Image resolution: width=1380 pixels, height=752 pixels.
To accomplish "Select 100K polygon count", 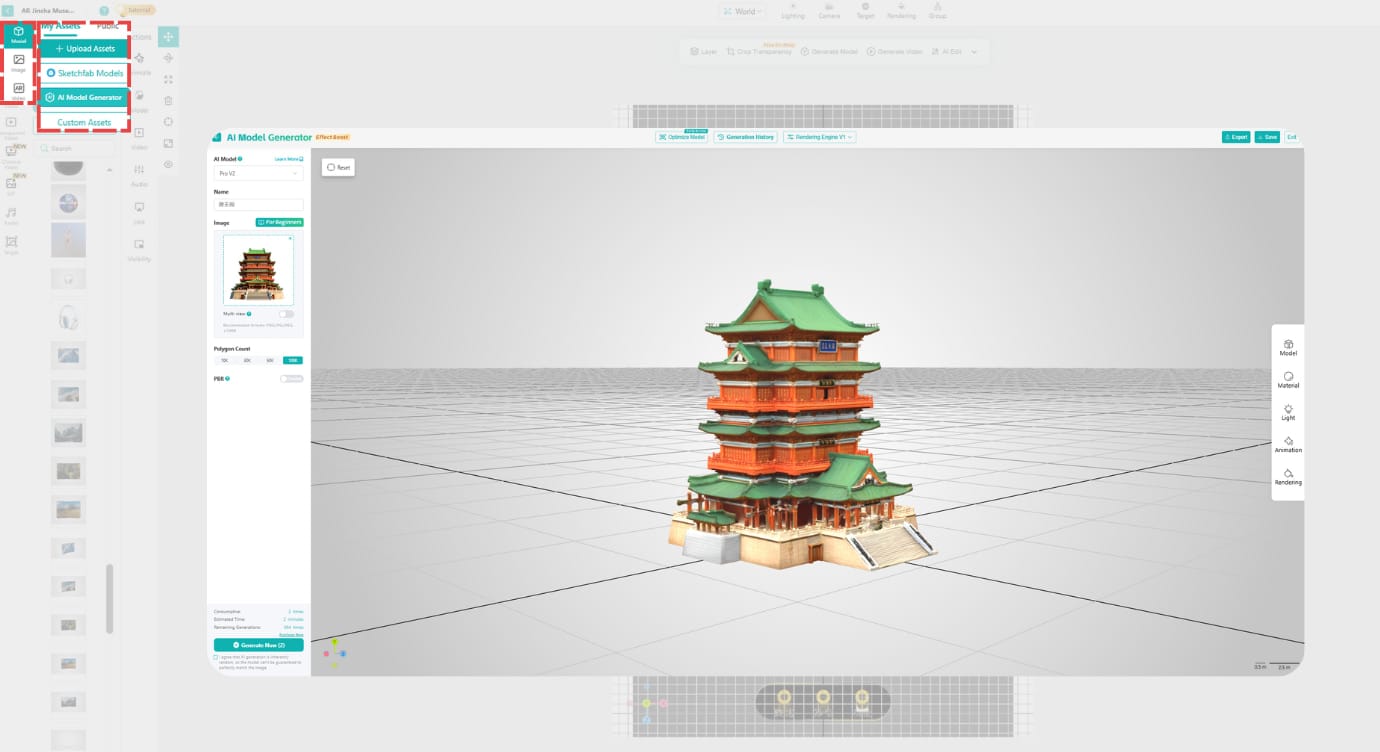I will [x=292, y=360].
